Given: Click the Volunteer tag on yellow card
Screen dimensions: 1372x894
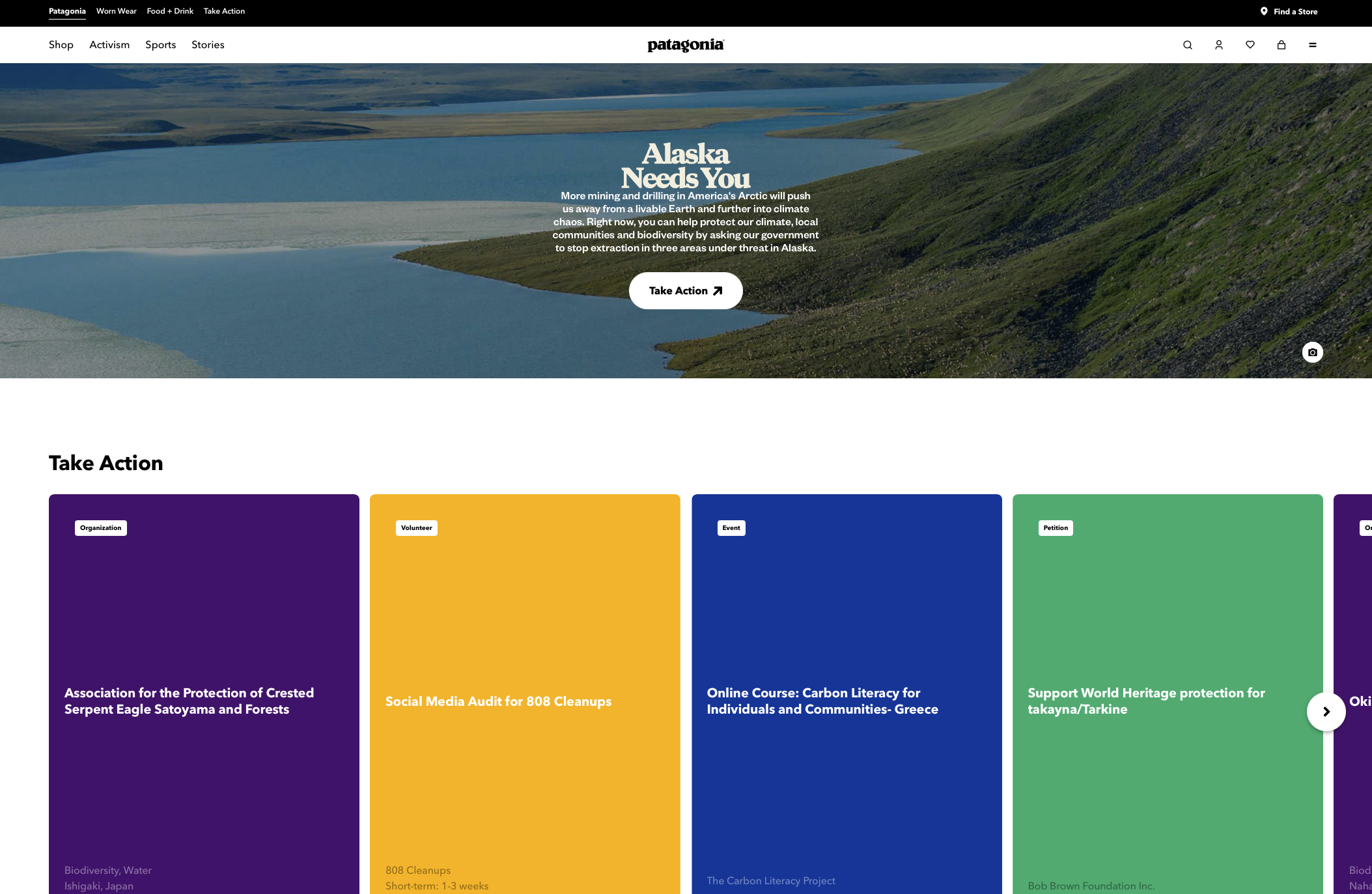Looking at the screenshot, I should pos(417,528).
